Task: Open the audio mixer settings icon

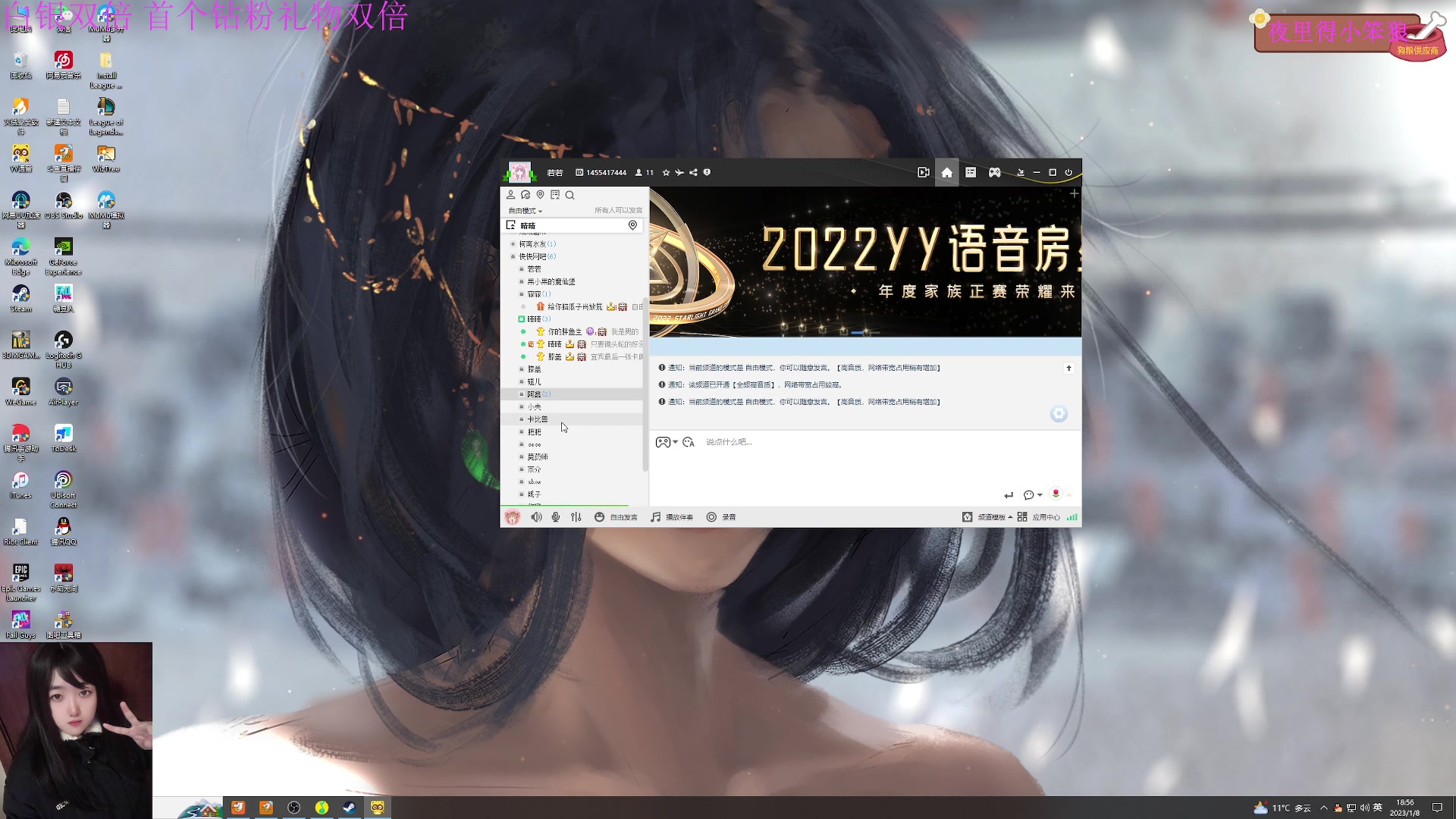Action: [x=576, y=517]
